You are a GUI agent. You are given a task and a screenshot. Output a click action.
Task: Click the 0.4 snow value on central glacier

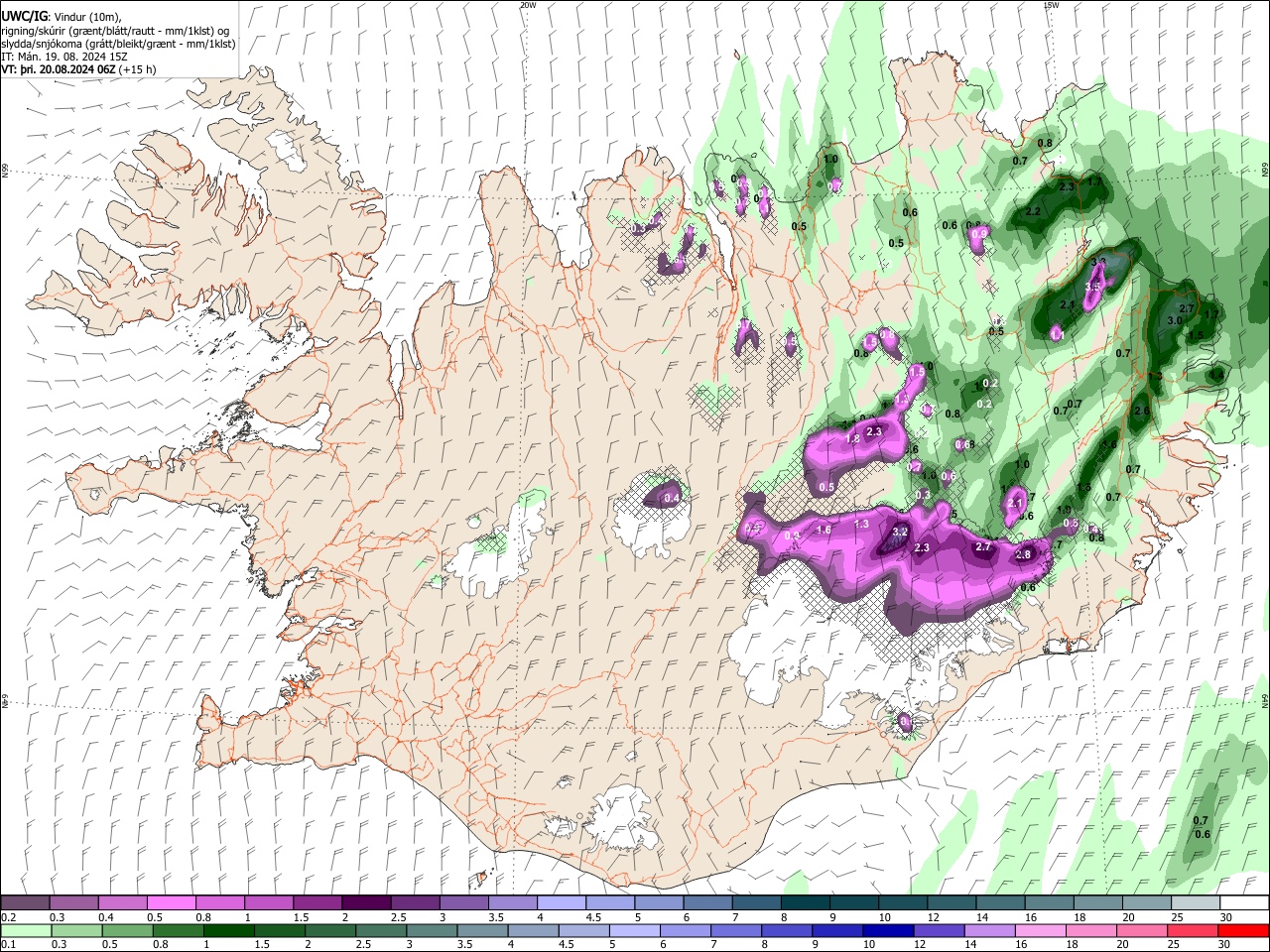672,498
